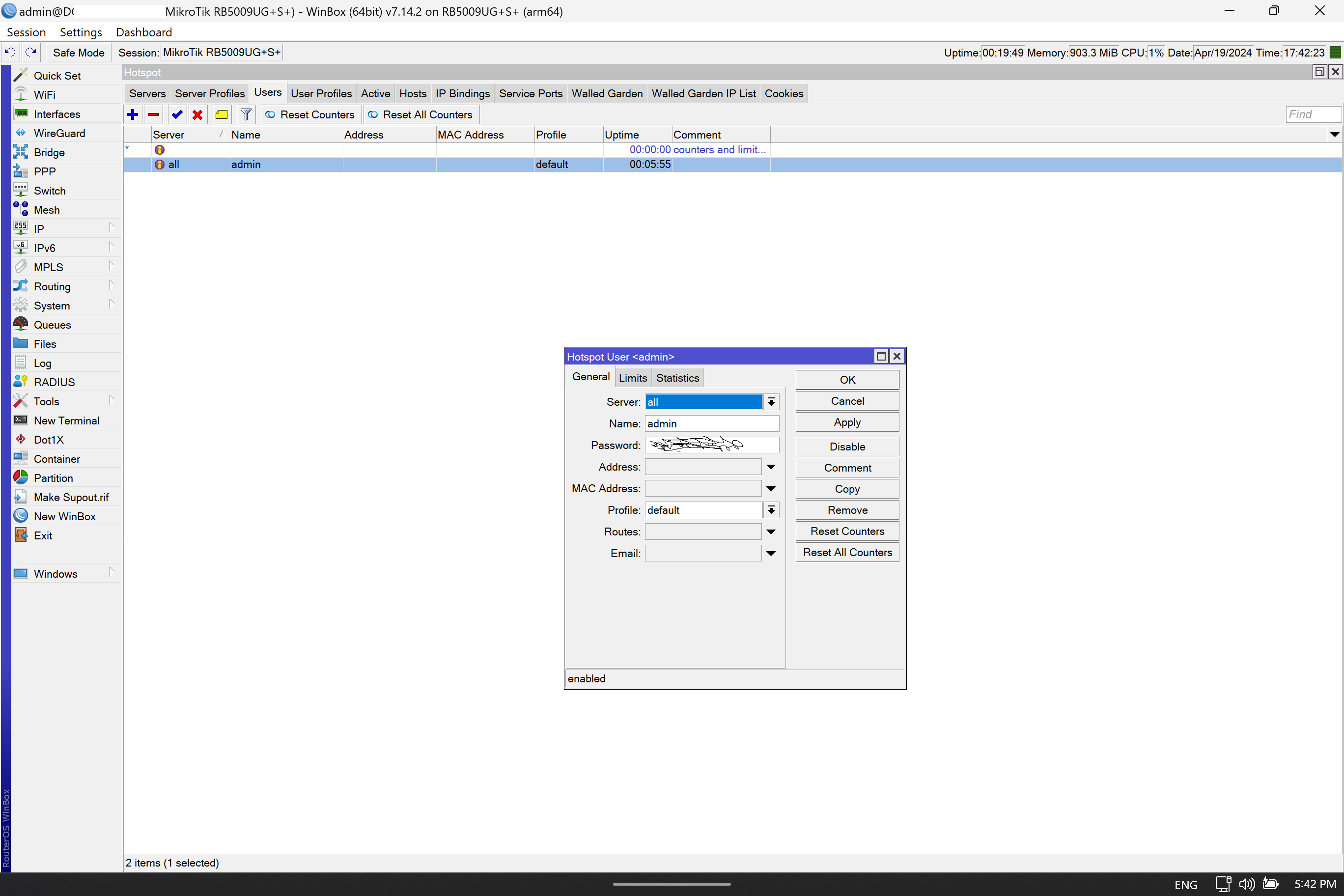Toggle Safe Mode button
The image size is (1344, 896).
pyautogui.click(x=78, y=53)
